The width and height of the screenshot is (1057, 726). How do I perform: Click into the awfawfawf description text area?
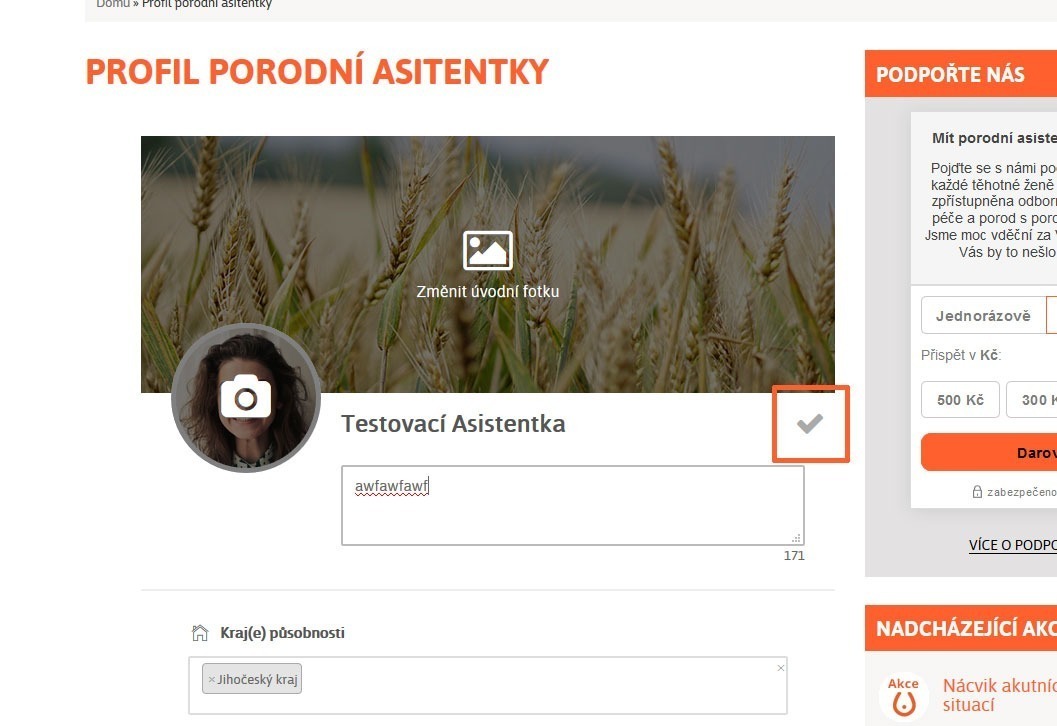pyautogui.click(x=573, y=506)
